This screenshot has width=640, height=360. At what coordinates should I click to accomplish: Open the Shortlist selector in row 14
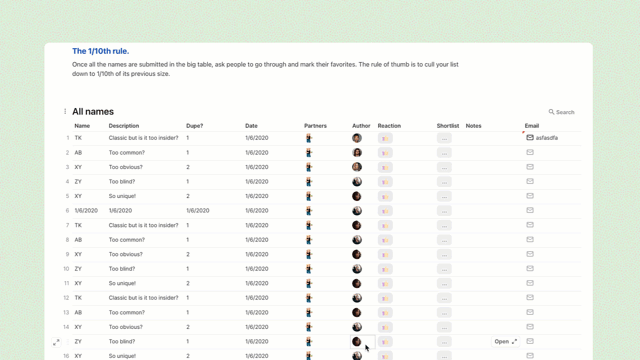tap(444, 327)
